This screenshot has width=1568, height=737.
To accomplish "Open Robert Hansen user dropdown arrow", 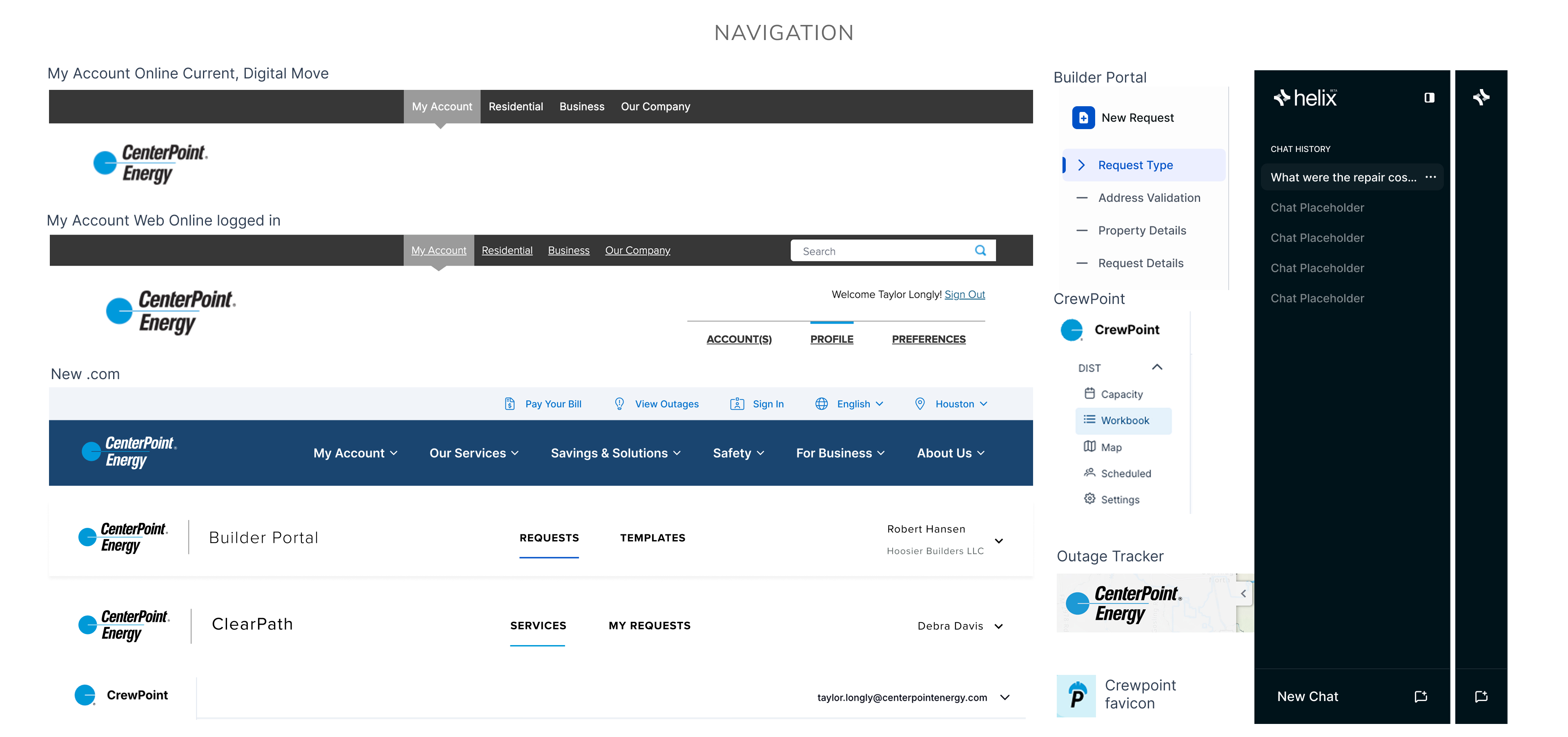I will click(x=998, y=541).
